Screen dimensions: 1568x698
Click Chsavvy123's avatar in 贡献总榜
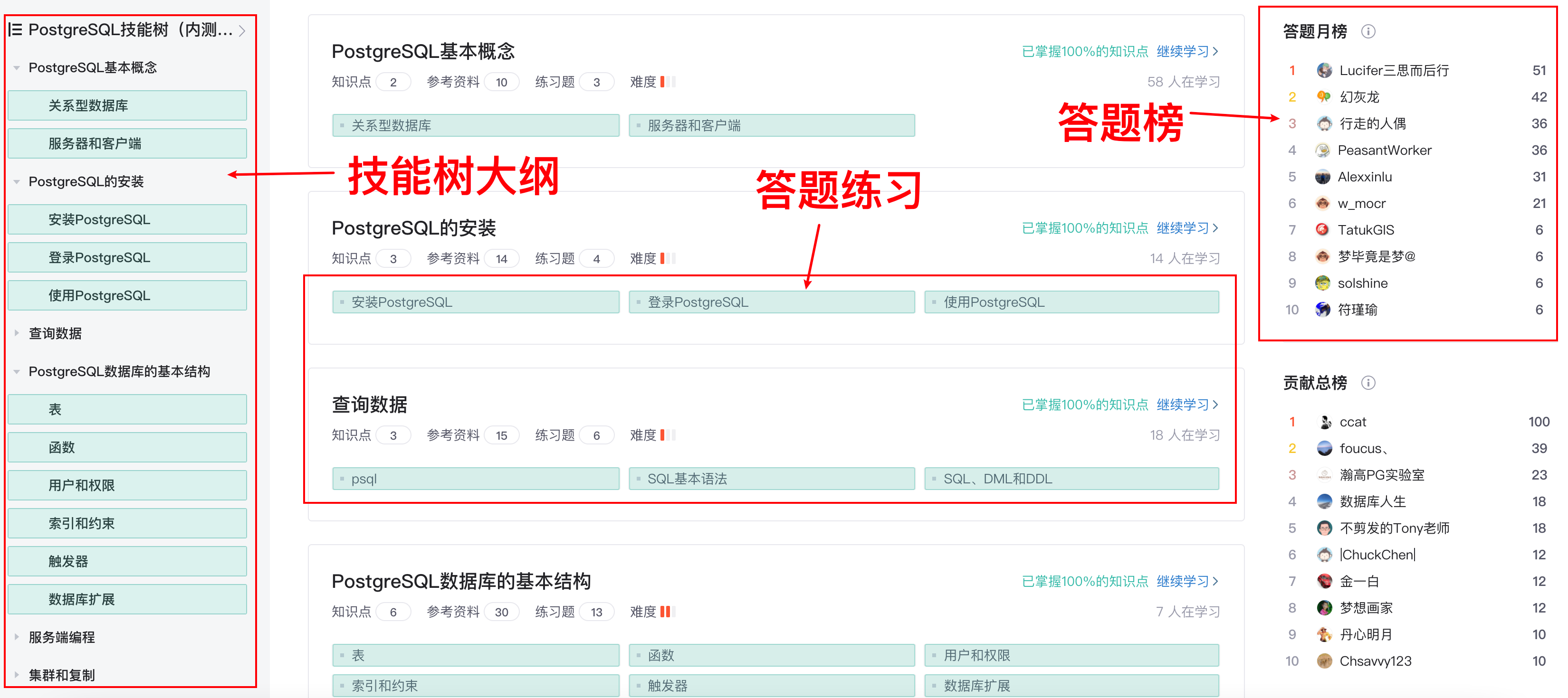pos(1325,661)
